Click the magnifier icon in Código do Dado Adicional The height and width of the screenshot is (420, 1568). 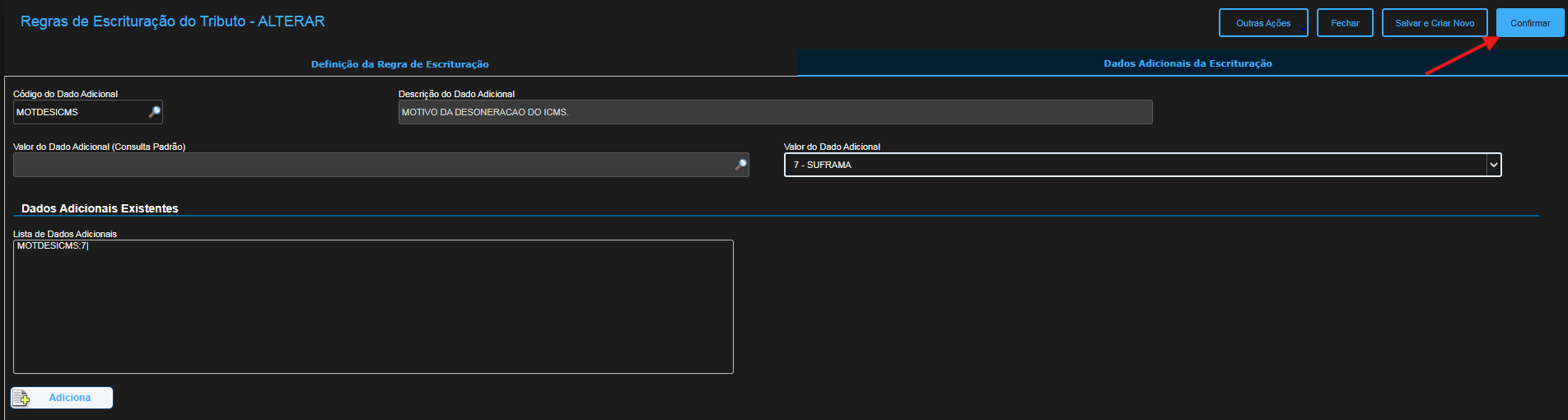click(x=154, y=112)
